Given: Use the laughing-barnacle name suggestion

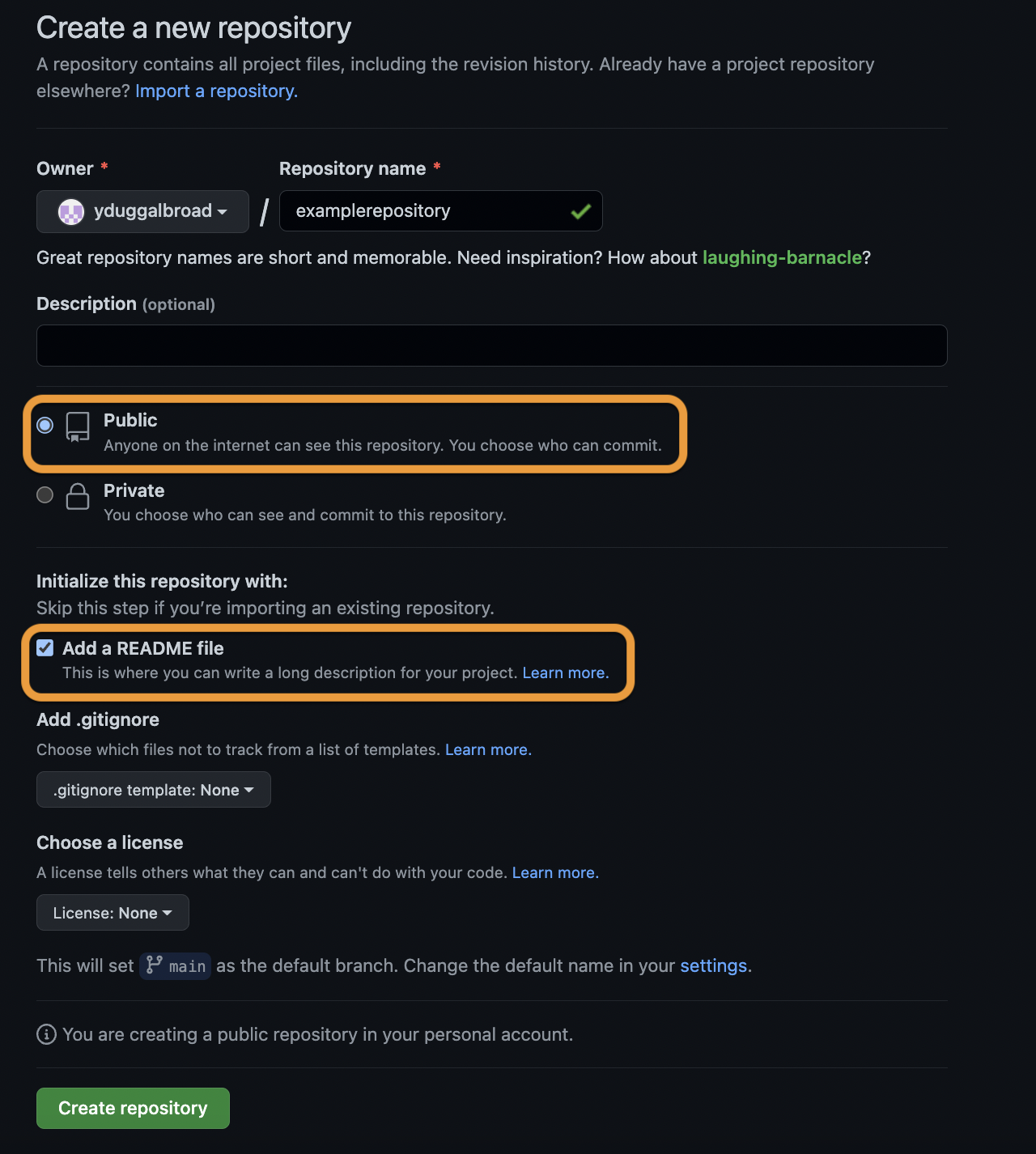Looking at the screenshot, I should point(782,257).
